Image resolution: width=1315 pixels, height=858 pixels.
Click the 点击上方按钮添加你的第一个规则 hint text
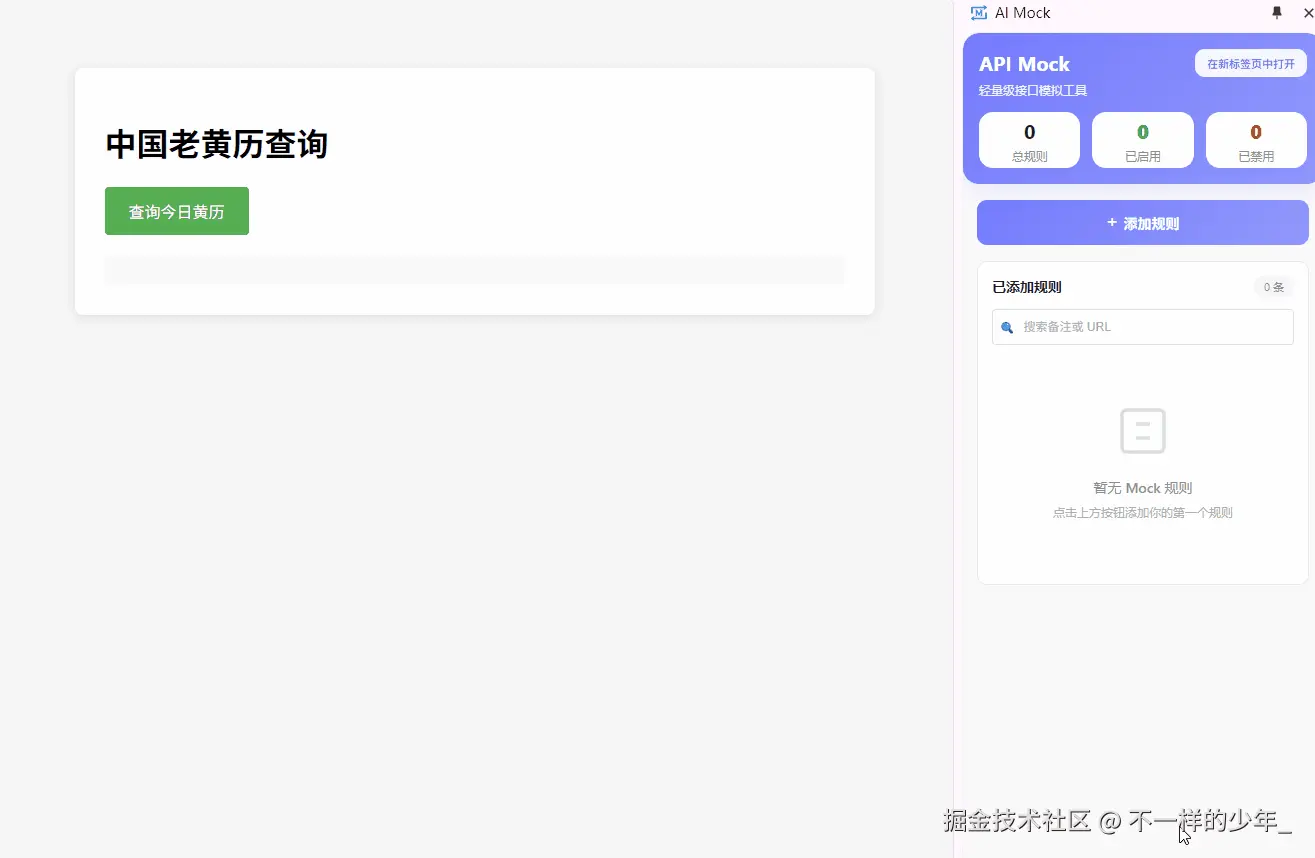coord(1142,512)
